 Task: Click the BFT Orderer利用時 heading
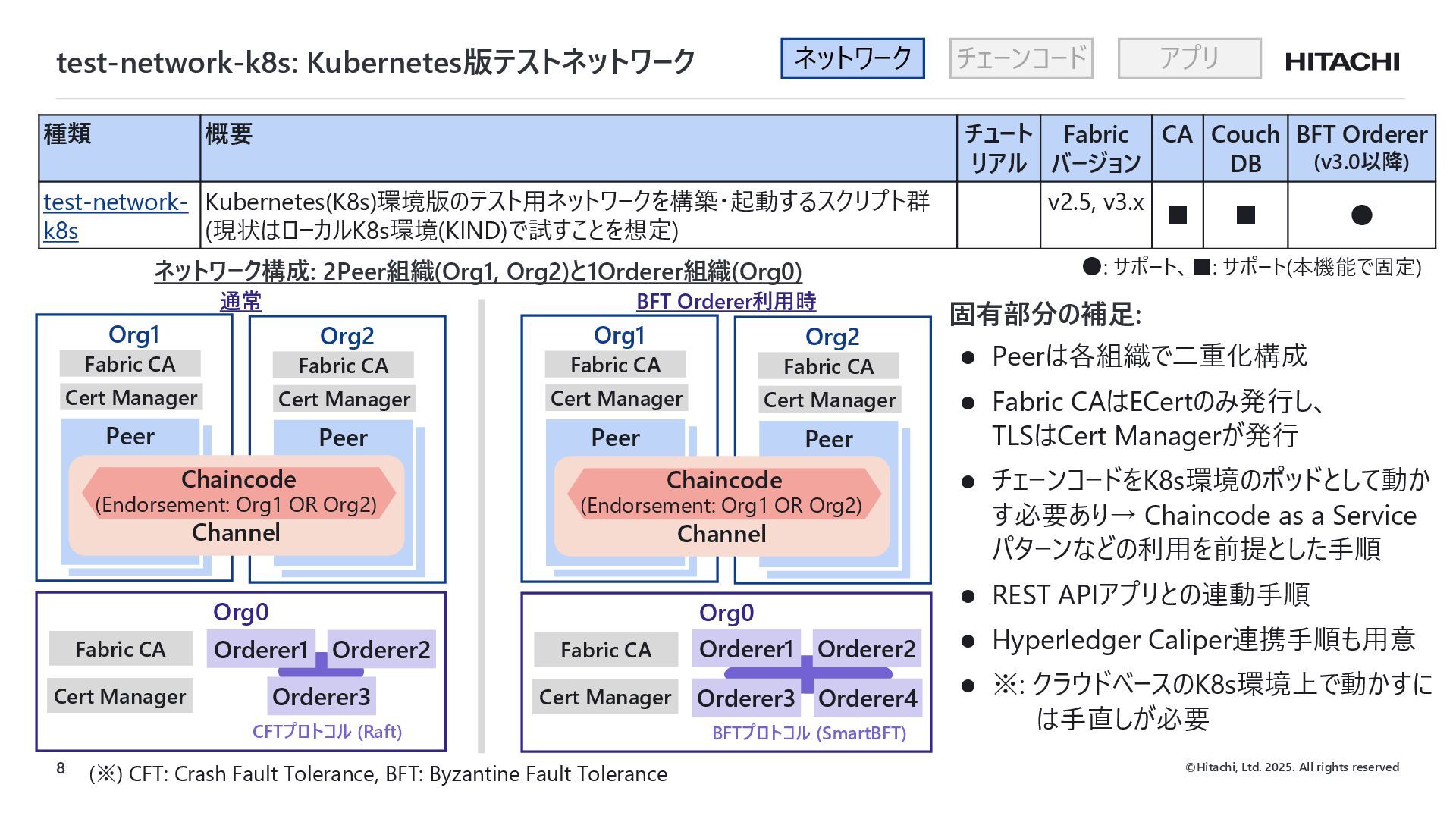click(726, 301)
